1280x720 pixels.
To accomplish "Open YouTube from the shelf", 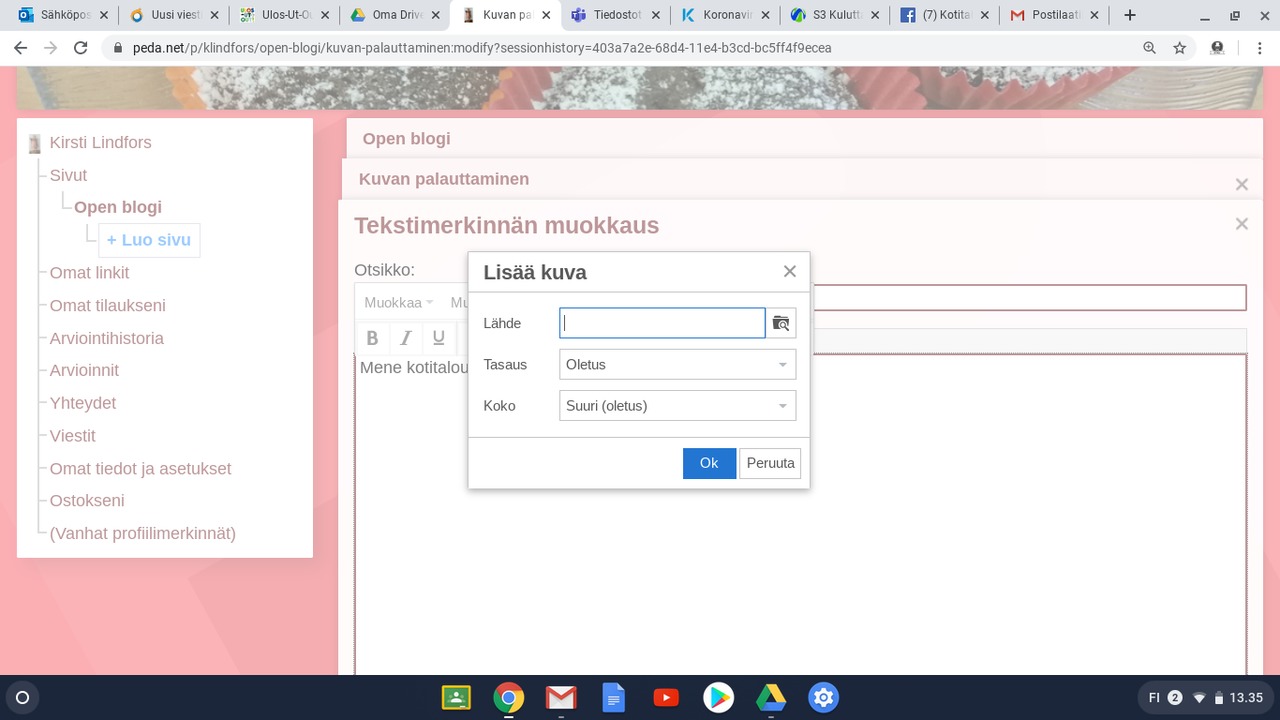I will 666,697.
